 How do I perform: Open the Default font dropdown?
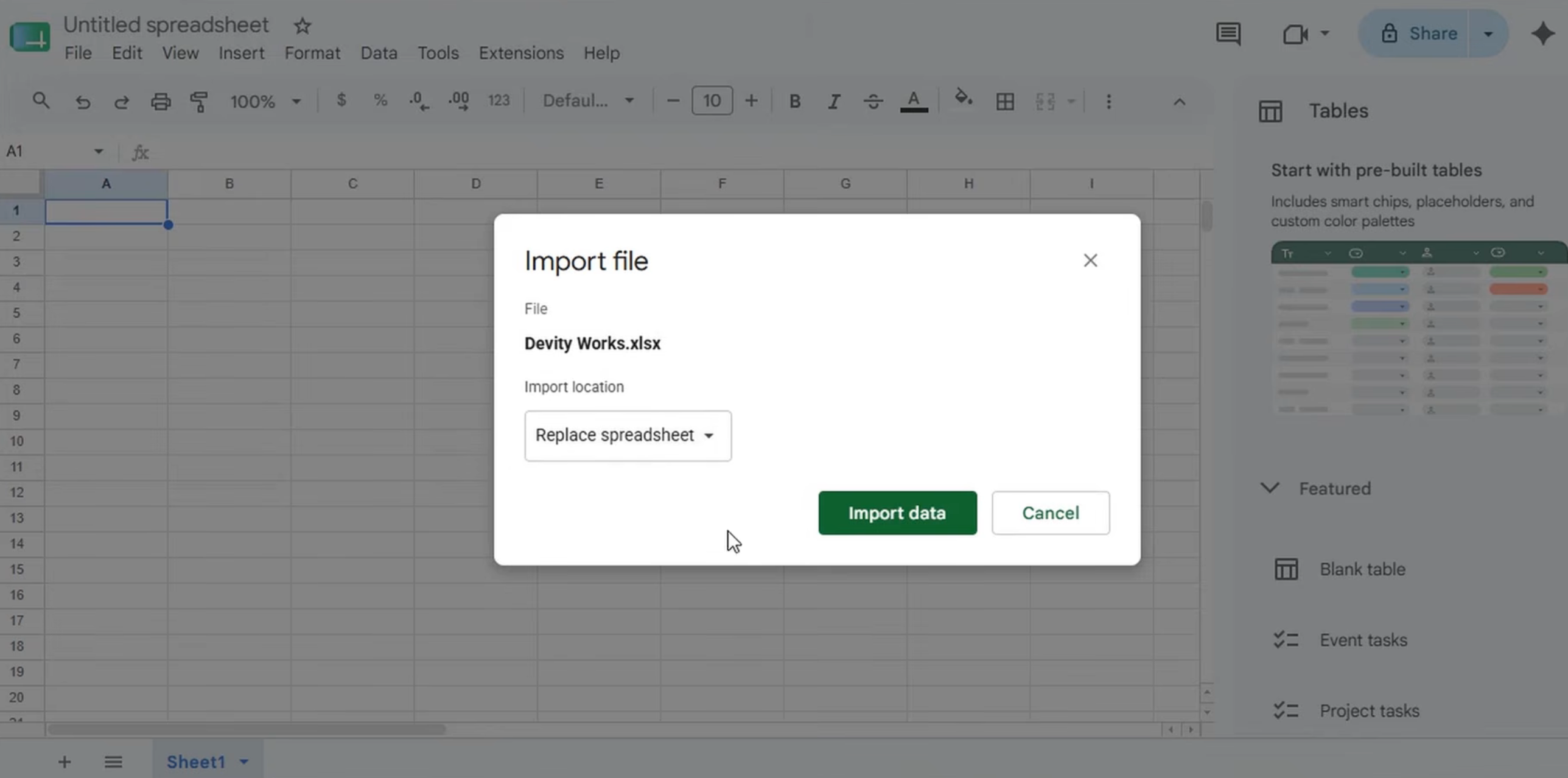click(x=589, y=100)
